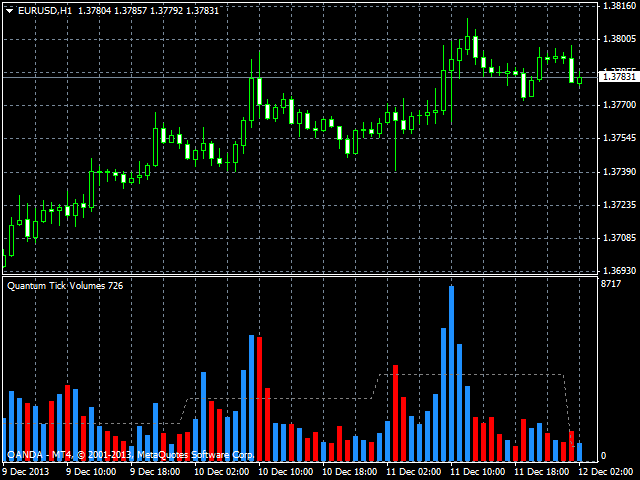The height and width of the screenshot is (480, 640).
Task: Click the 10 Dec 02:00 time label
Action: point(223,470)
